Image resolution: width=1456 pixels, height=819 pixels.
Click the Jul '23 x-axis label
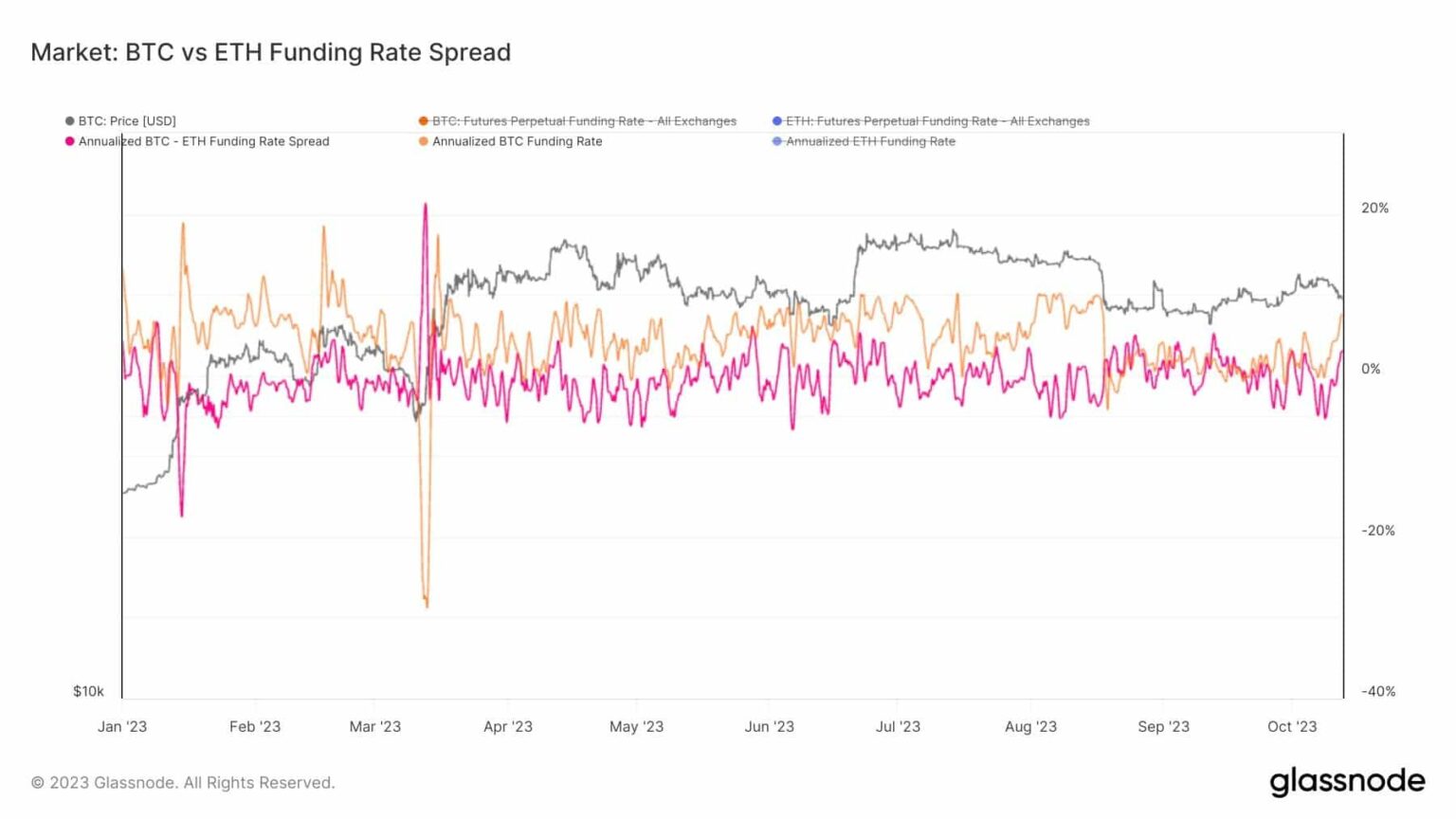pos(898,727)
